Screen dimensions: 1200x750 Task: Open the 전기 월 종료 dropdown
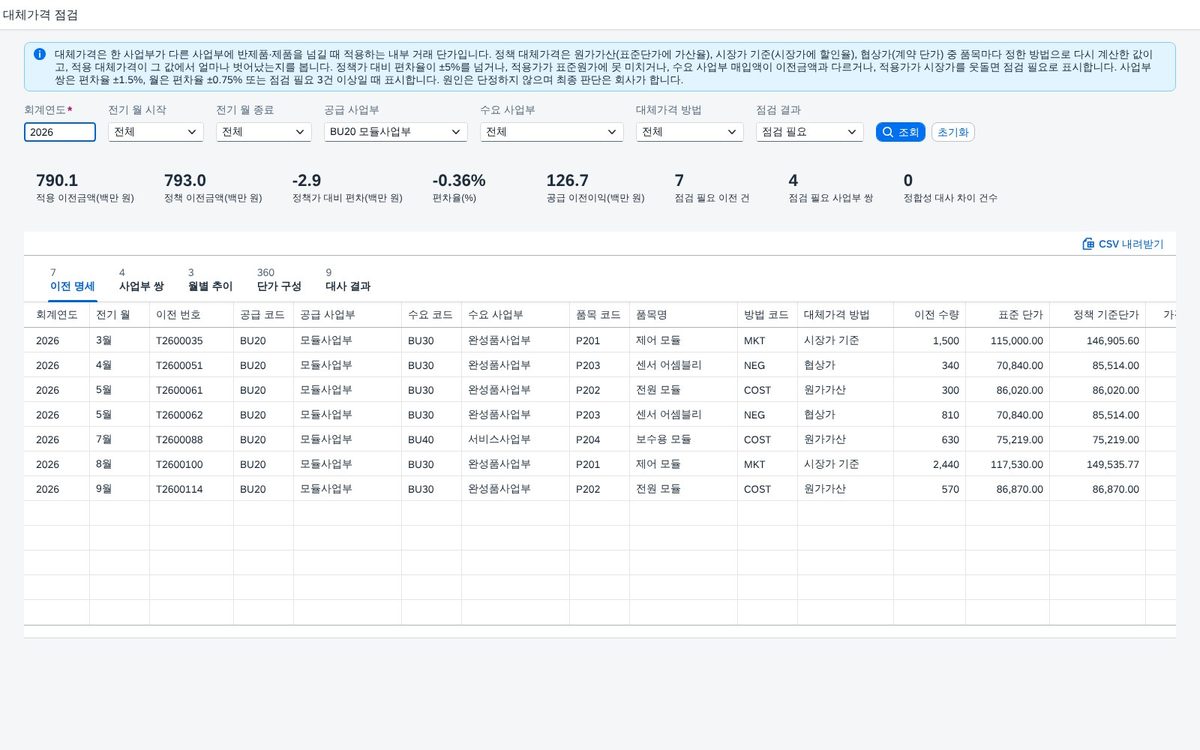click(x=264, y=132)
